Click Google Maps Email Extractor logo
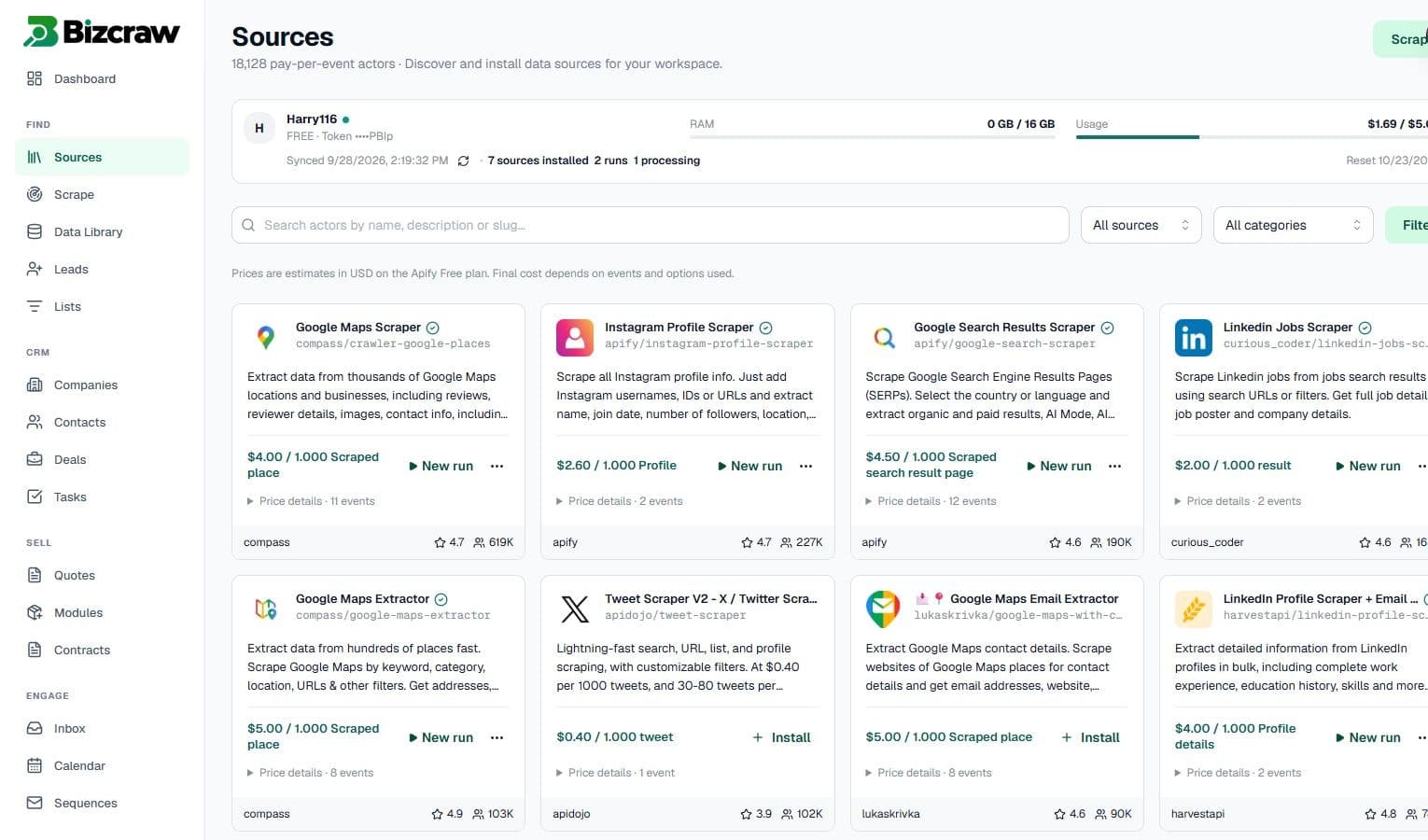This screenshot has height=840, width=1428. click(884, 609)
